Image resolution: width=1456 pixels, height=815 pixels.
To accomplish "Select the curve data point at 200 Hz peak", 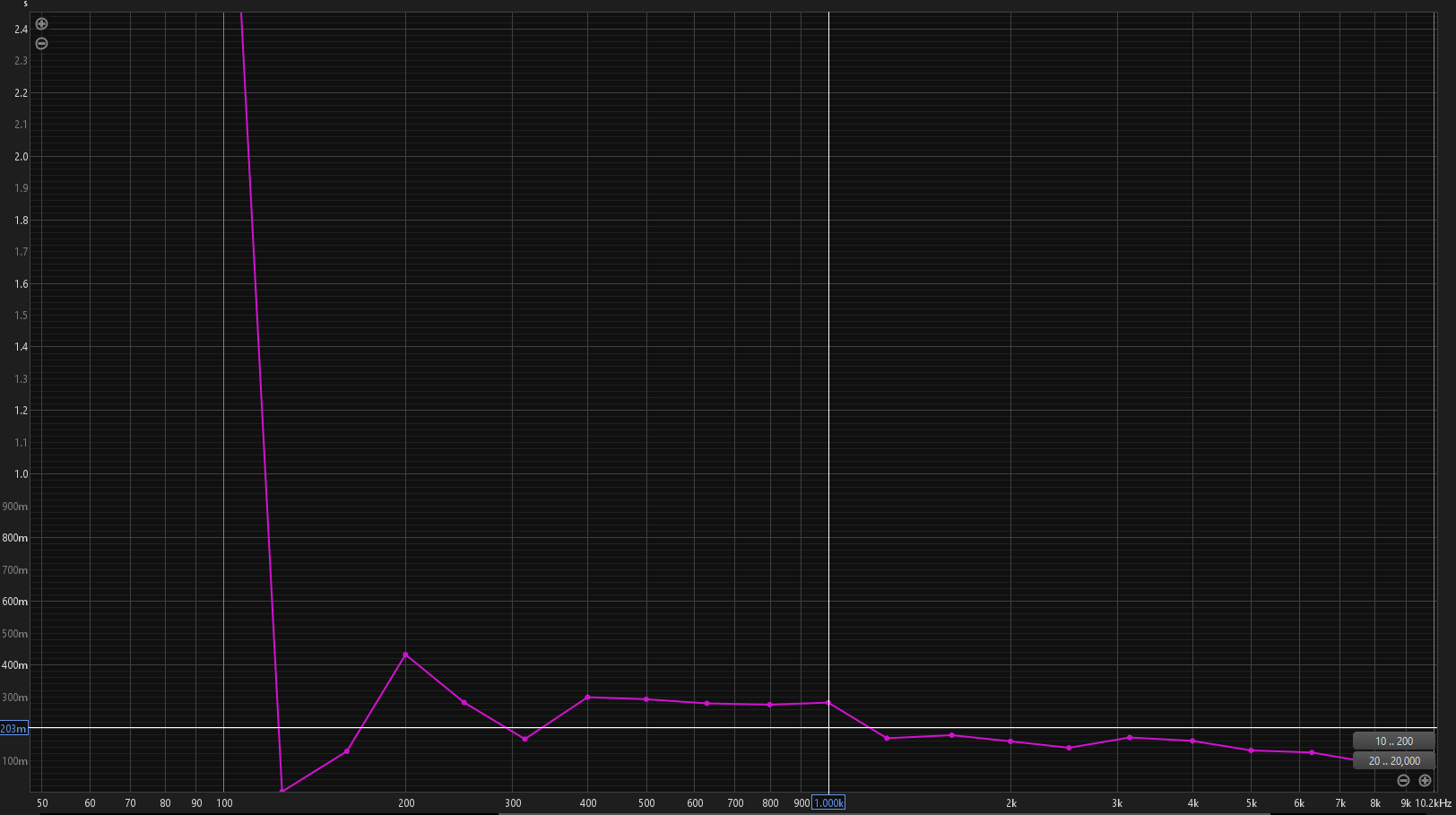I will click(406, 655).
